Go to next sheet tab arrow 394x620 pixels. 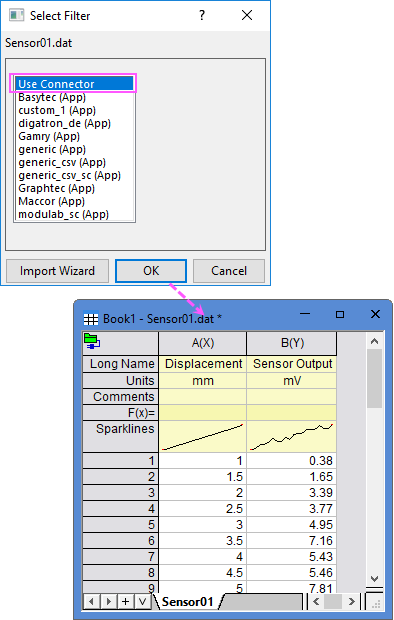click(108, 602)
